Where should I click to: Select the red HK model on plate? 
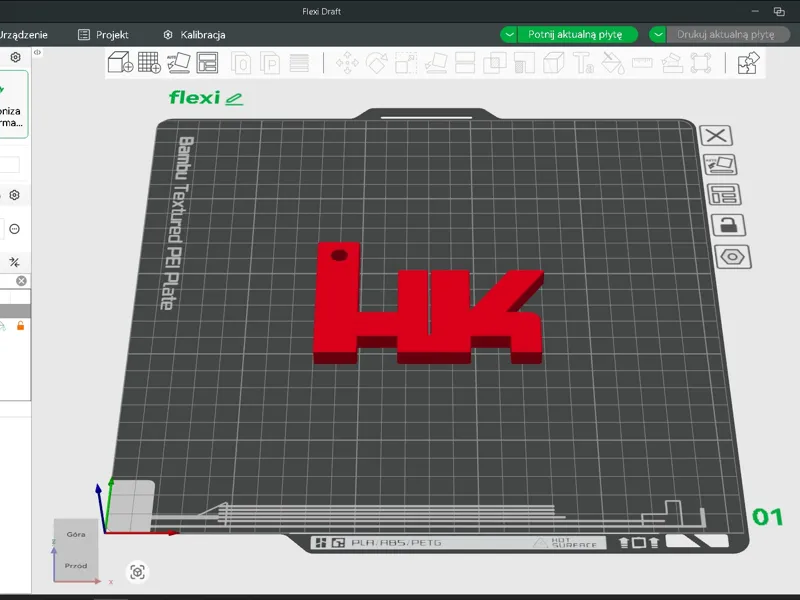click(x=428, y=316)
